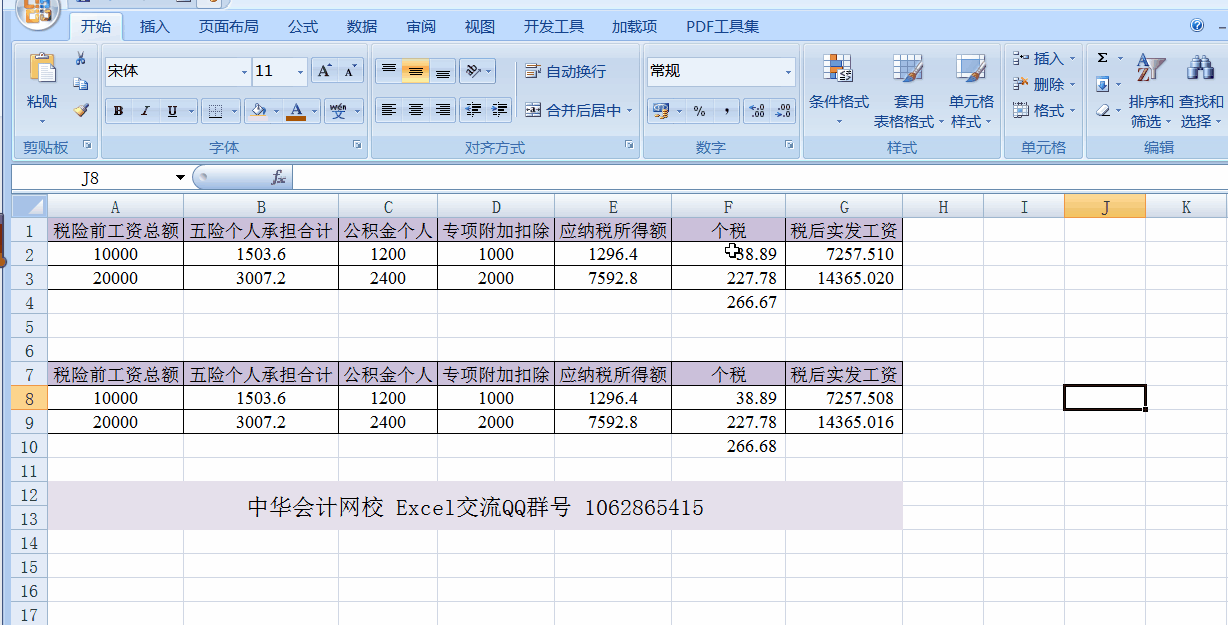Click the 格式 cells button
The image size is (1228, 625).
click(x=1043, y=111)
